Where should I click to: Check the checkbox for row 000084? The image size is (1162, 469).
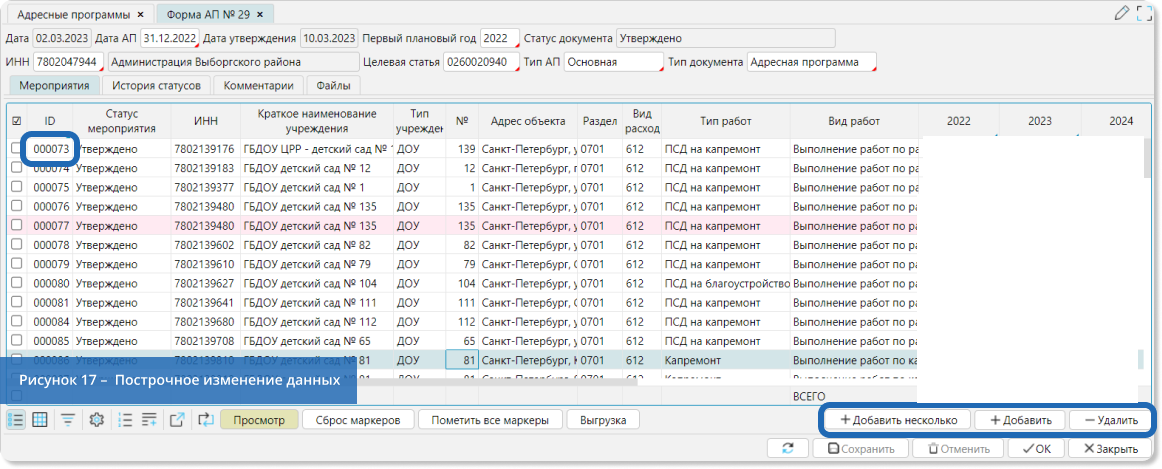[x=16, y=322]
